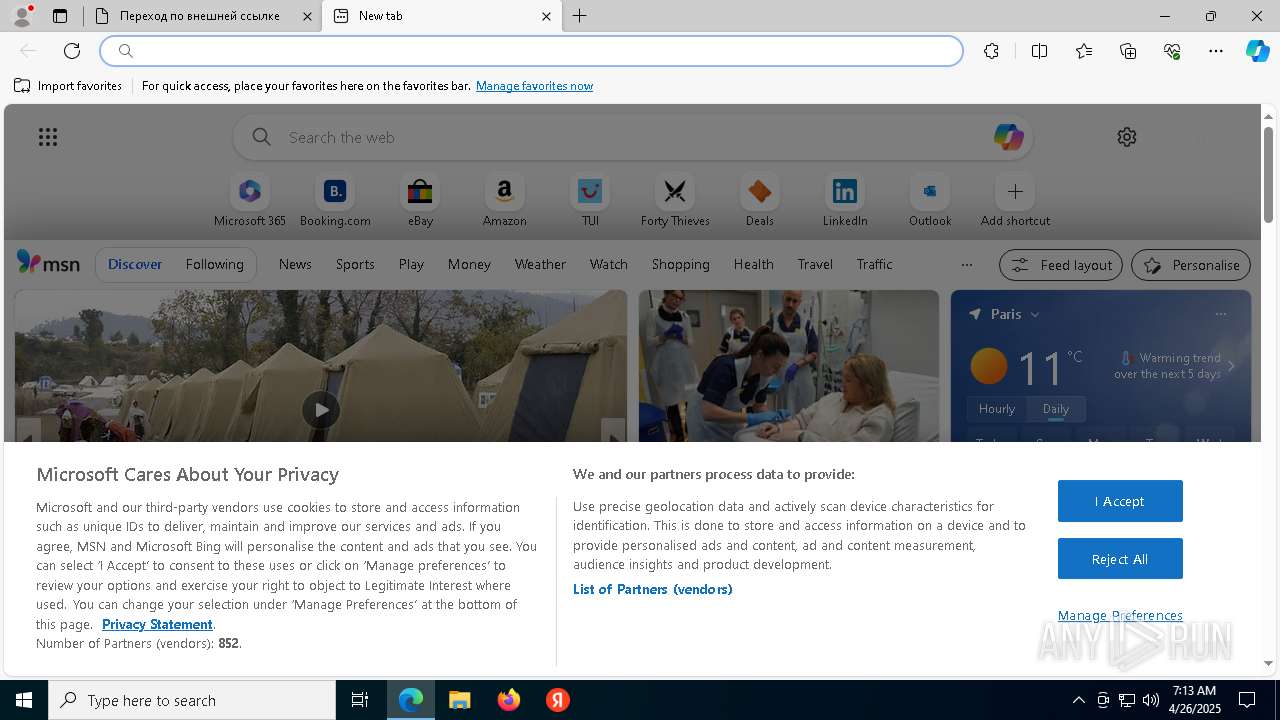
Task: Focus the address bar field
Action: coord(531,51)
